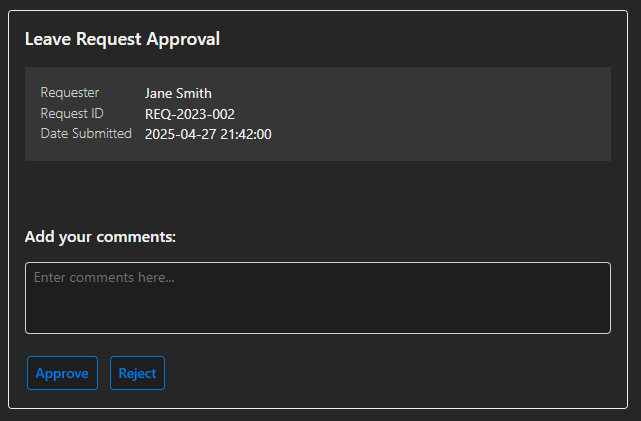Screen dimensions: 641x421
Task: Select the requester name Jane Smith
Action: (x=178, y=93)
